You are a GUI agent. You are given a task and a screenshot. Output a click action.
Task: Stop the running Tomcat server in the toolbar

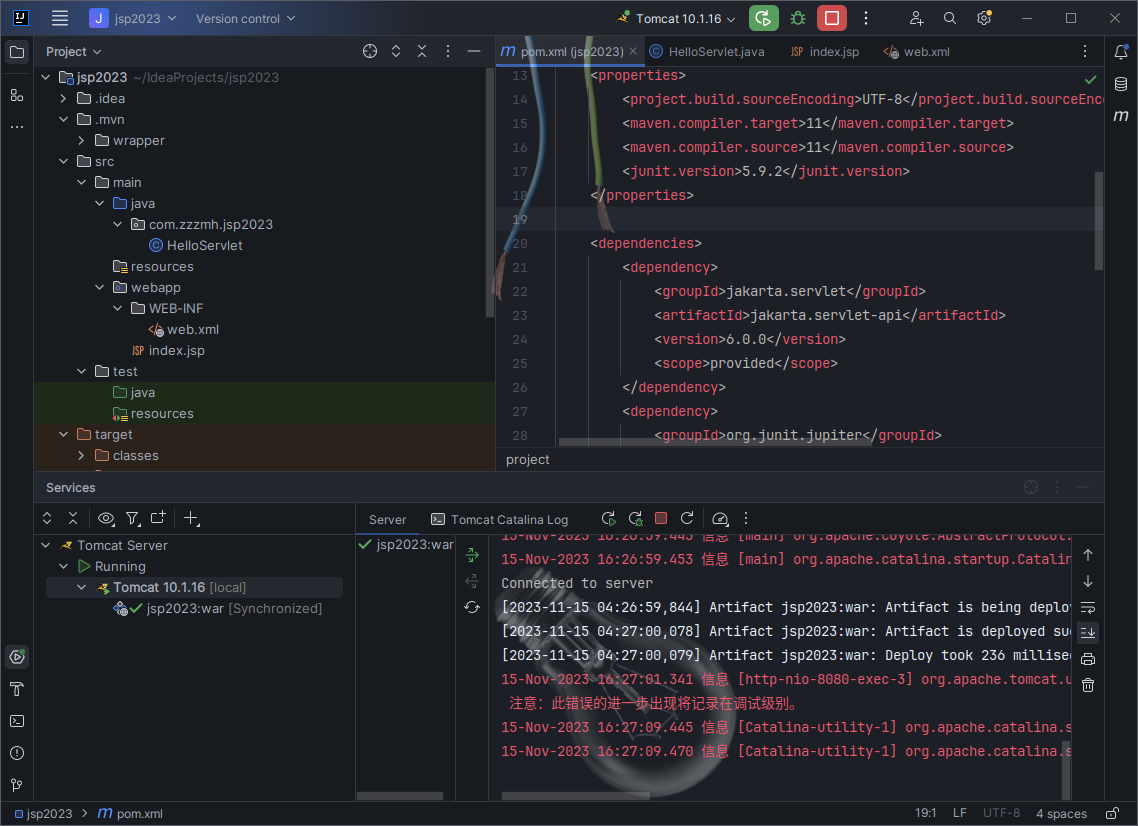pos(831,18)
